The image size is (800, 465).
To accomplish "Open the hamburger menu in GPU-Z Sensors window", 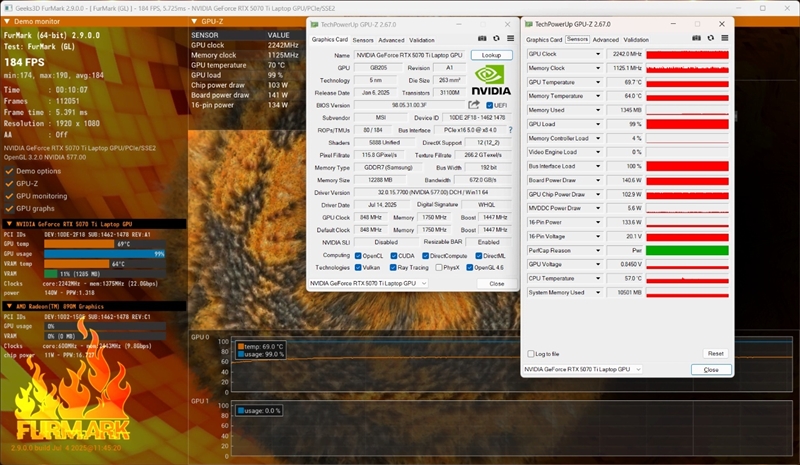I will tap(724, 38).
